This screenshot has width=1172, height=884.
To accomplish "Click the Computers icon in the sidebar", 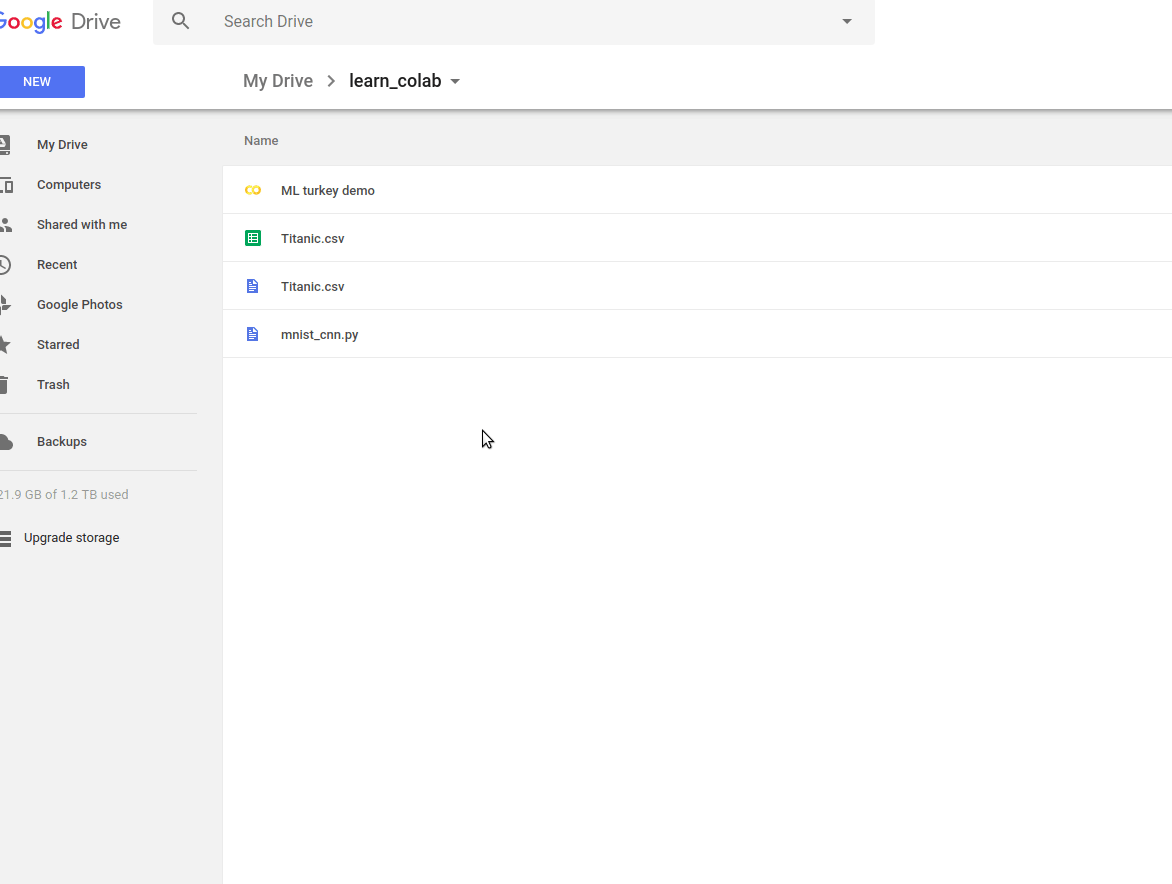I will 8,184.
